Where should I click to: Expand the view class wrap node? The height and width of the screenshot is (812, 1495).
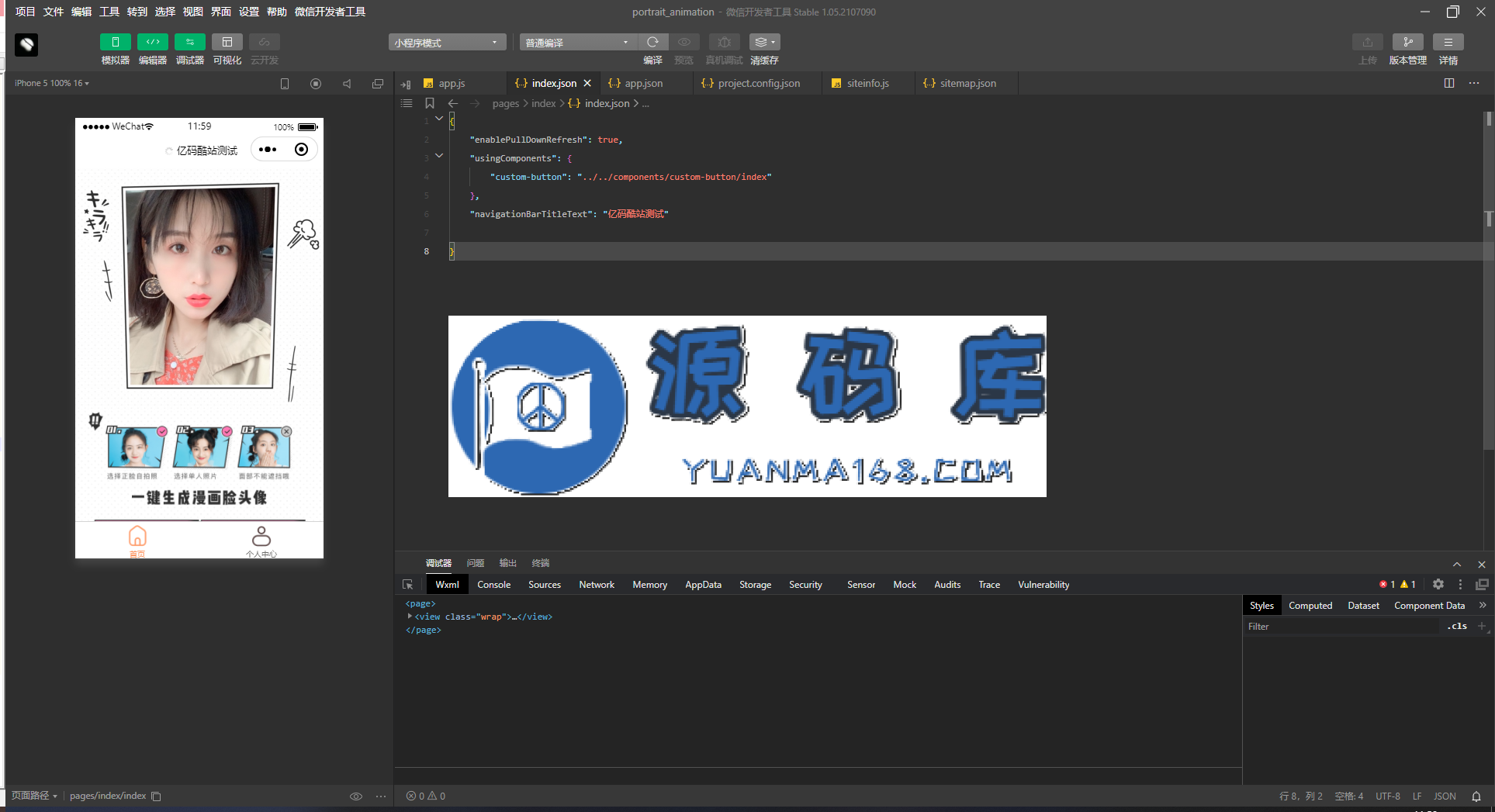point(410,617)
